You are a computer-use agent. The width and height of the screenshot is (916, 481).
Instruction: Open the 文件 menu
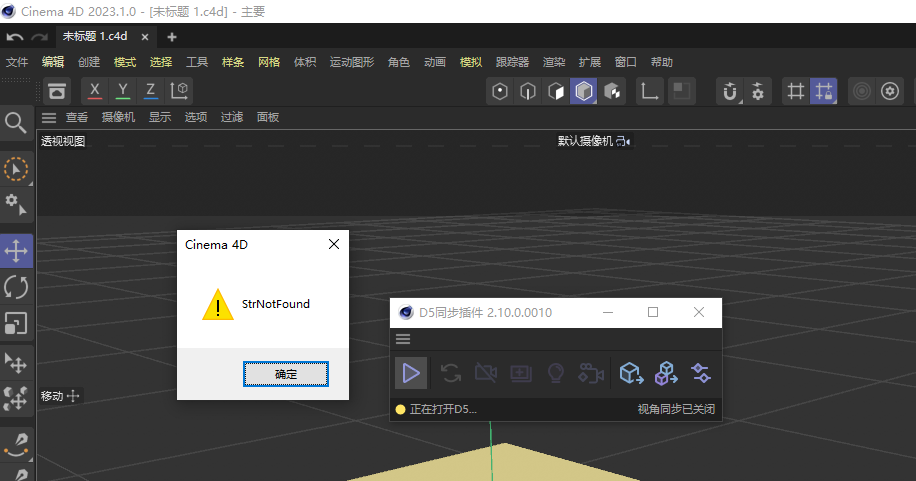coord(17,62)
